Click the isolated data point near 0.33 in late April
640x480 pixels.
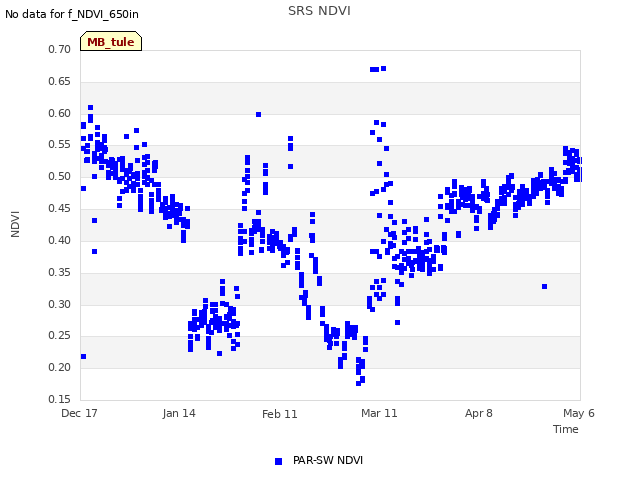coord(544,287)
